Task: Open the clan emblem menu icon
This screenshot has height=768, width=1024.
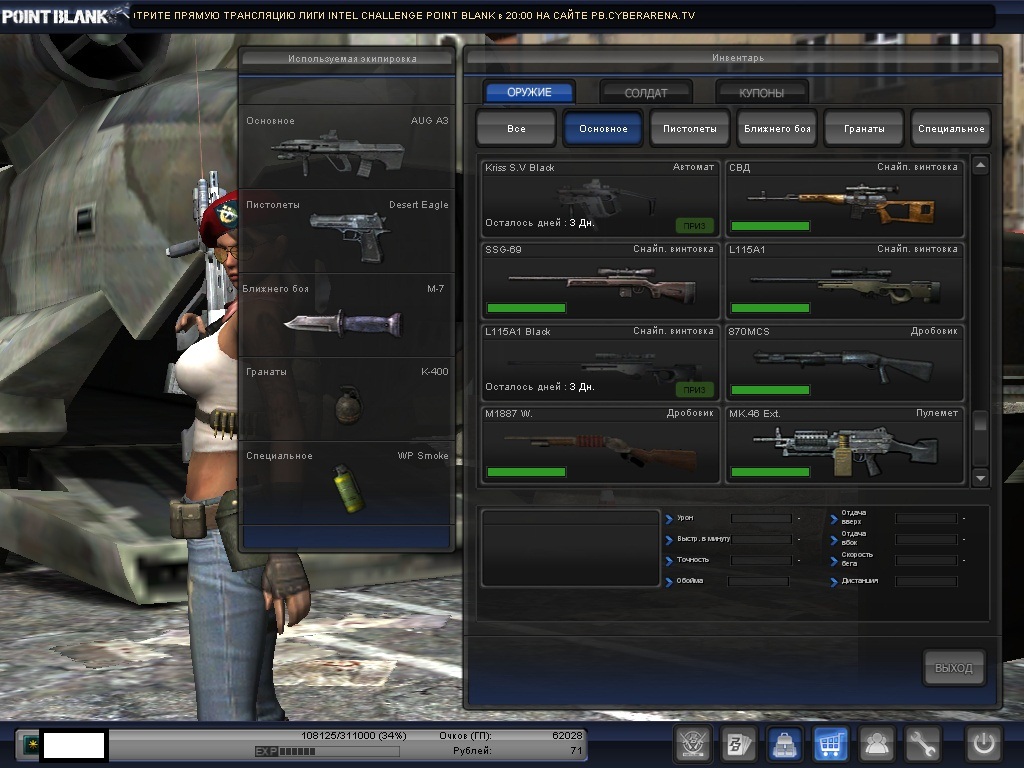Action: coord(692,744)
